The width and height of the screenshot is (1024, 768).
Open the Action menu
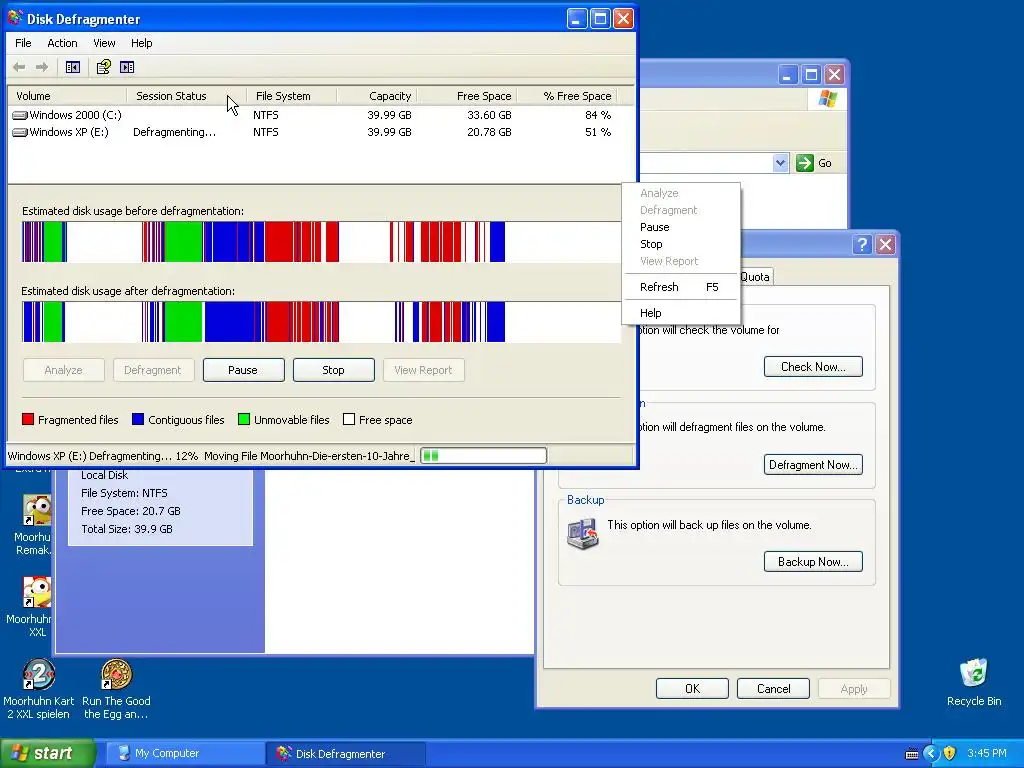tap(62, 43)
